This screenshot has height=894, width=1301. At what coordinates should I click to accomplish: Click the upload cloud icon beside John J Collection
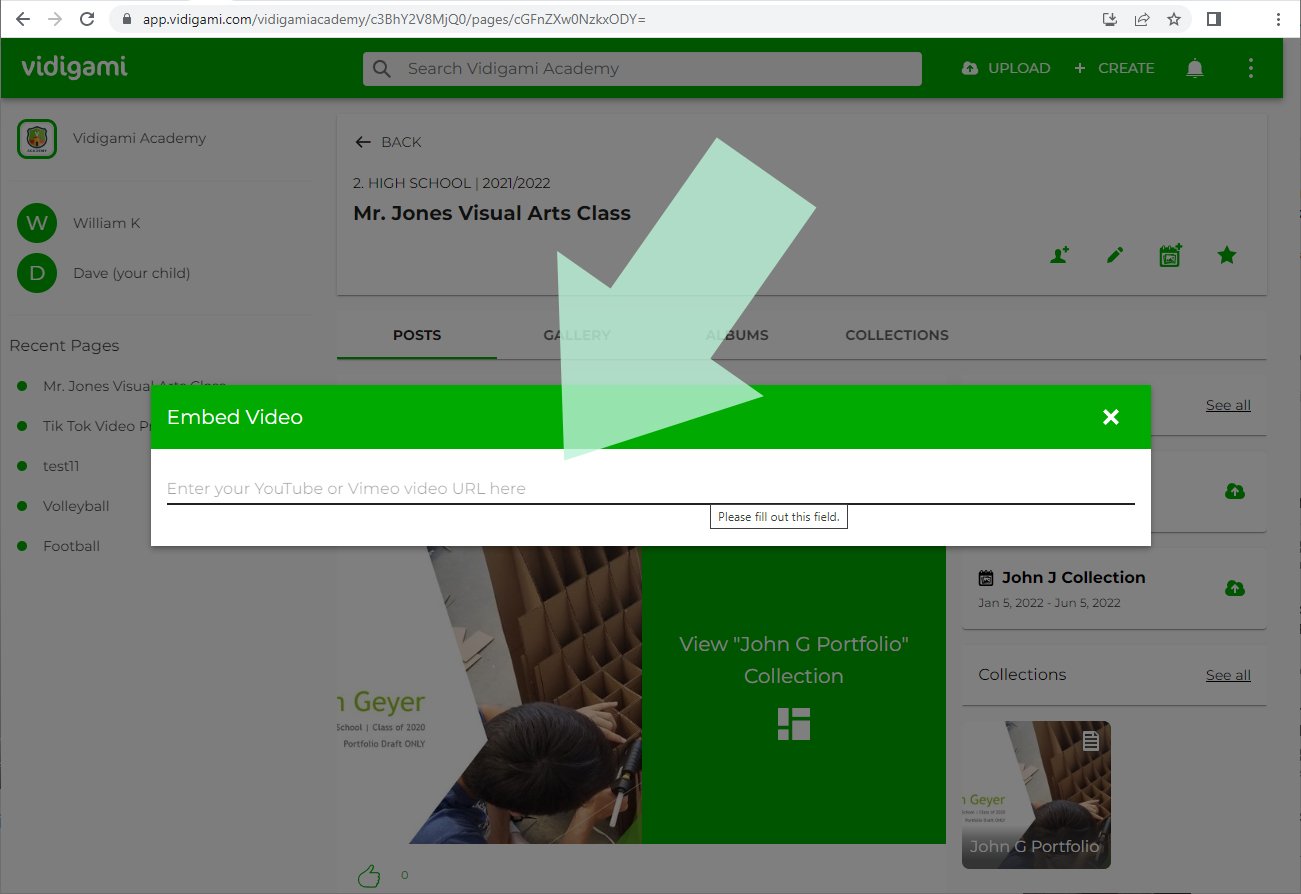click(x=1235, y=589)
